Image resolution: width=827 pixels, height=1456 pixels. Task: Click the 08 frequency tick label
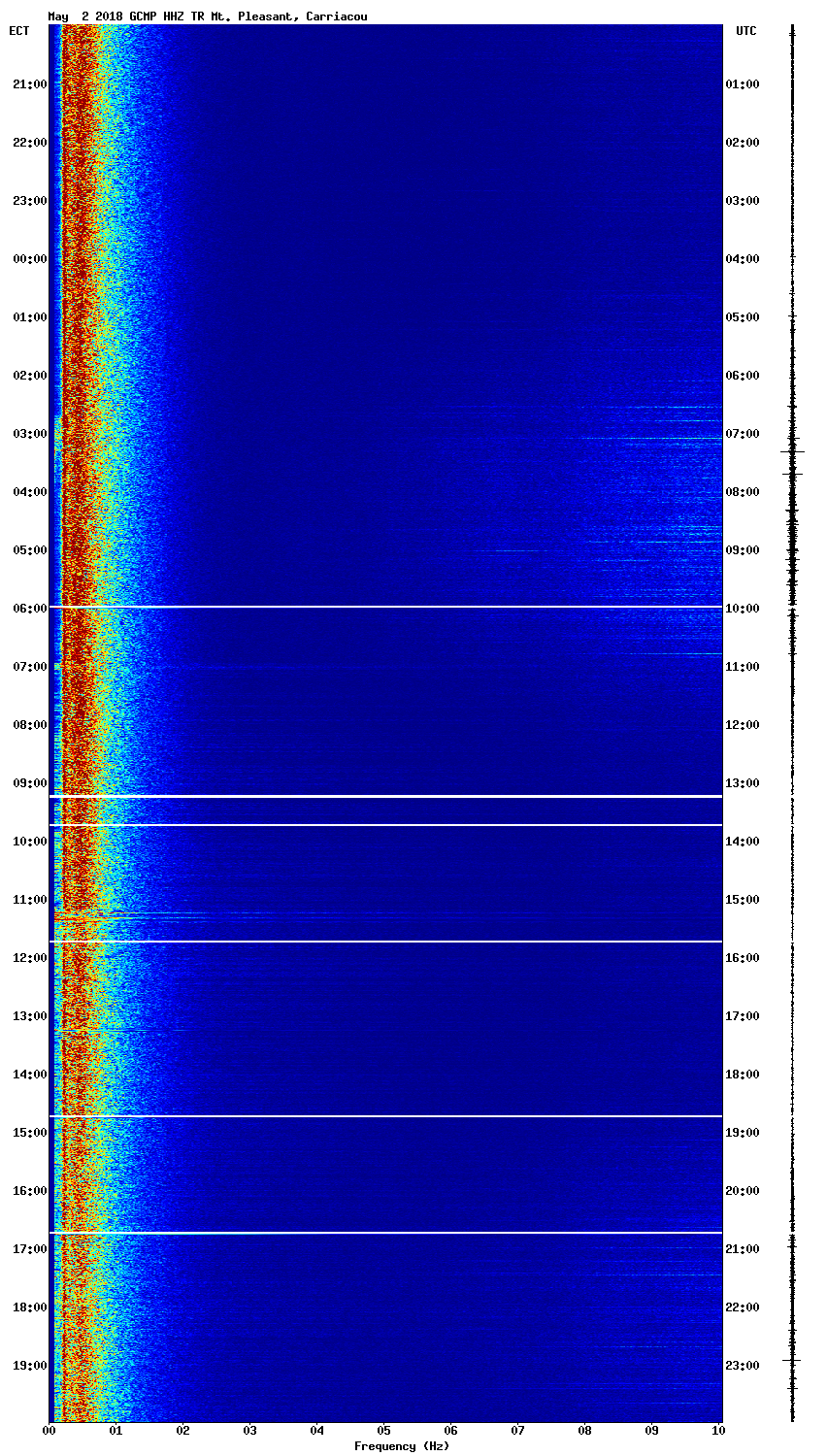[x=585, y=1431]
